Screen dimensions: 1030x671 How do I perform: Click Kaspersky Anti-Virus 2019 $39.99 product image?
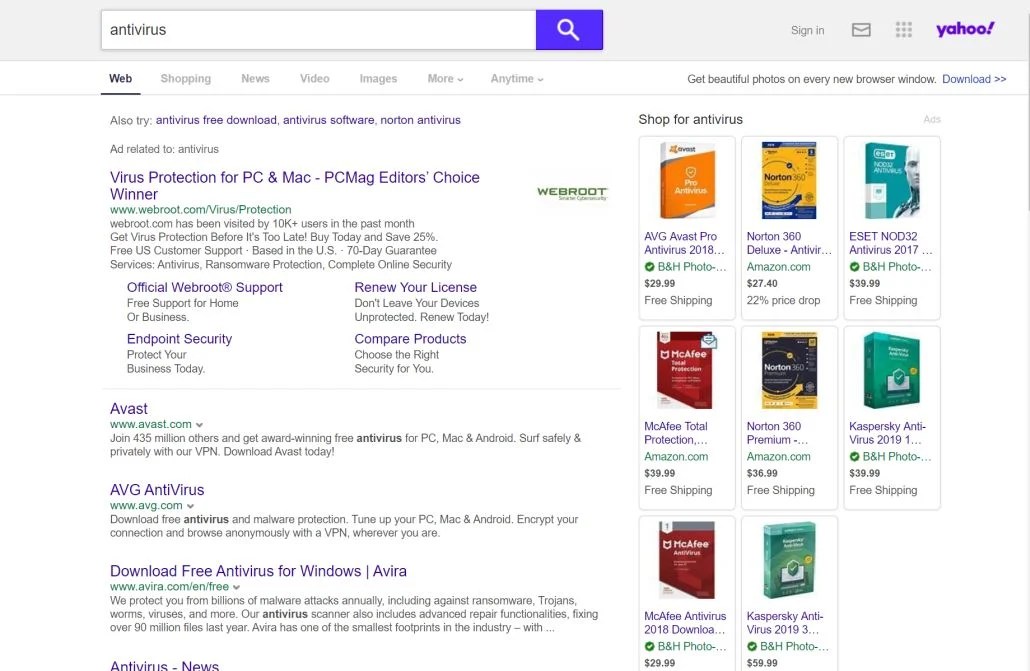coord(891,371)
